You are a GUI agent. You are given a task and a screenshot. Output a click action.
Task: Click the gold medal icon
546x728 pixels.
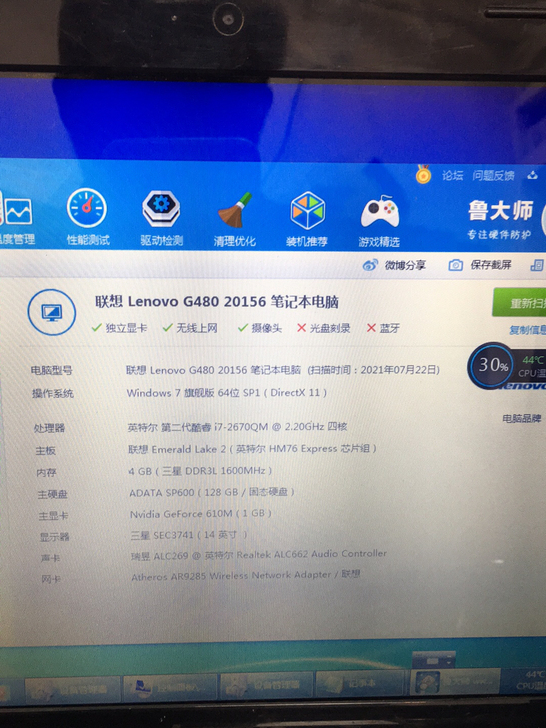pos(423,175)
